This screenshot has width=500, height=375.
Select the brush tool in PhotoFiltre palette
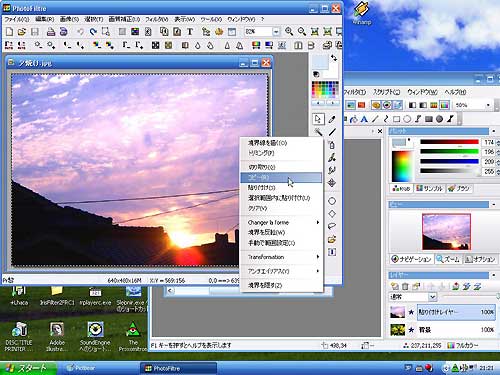[x=332, y=157]
